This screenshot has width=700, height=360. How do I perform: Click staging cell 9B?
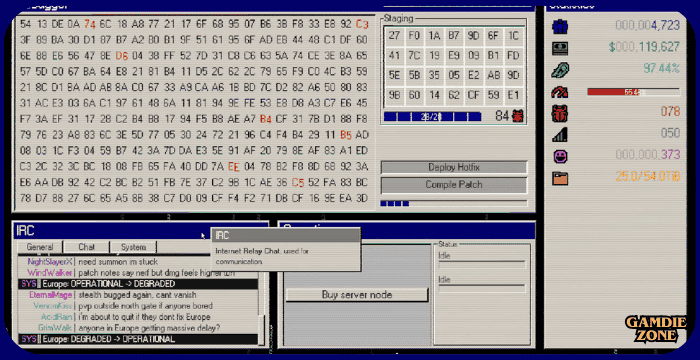(394, 96)
